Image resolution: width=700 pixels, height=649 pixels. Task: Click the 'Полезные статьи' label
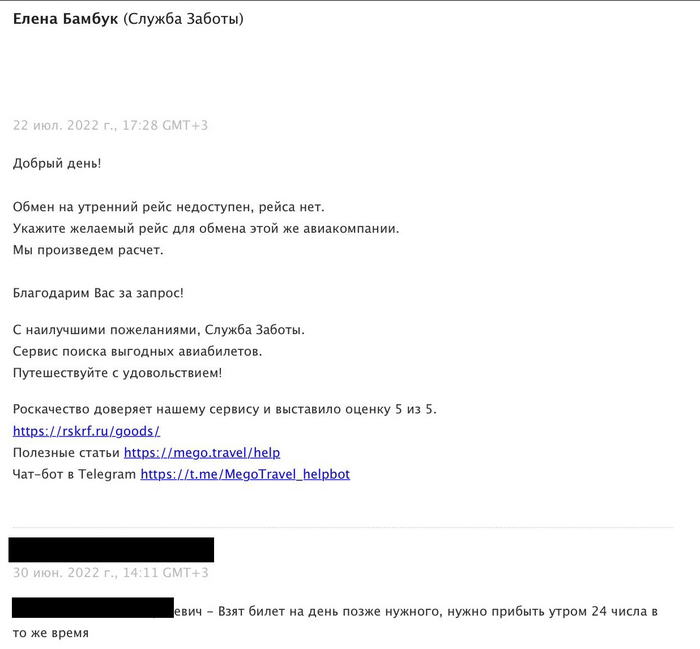(x=65, y=453)
